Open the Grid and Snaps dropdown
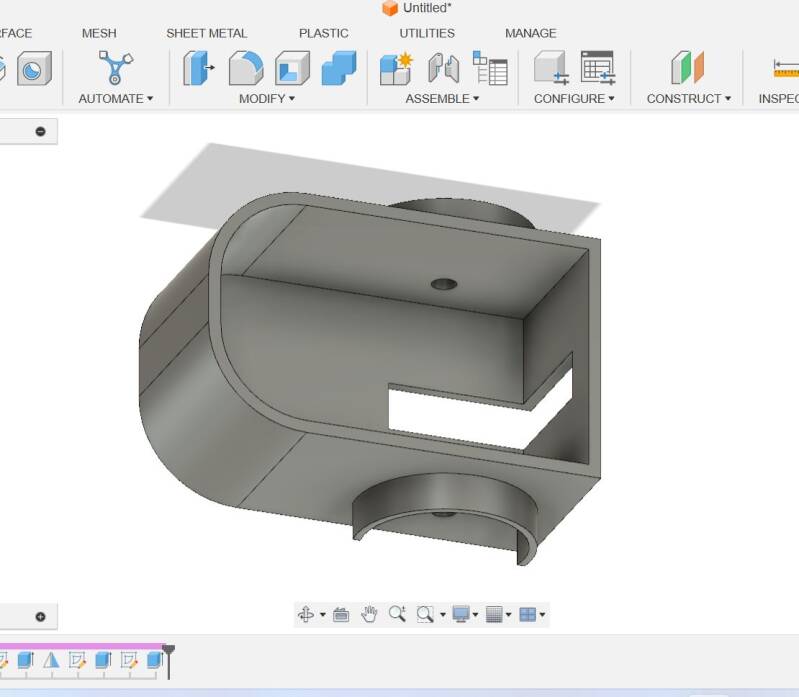799x697 pixels. 508,615
